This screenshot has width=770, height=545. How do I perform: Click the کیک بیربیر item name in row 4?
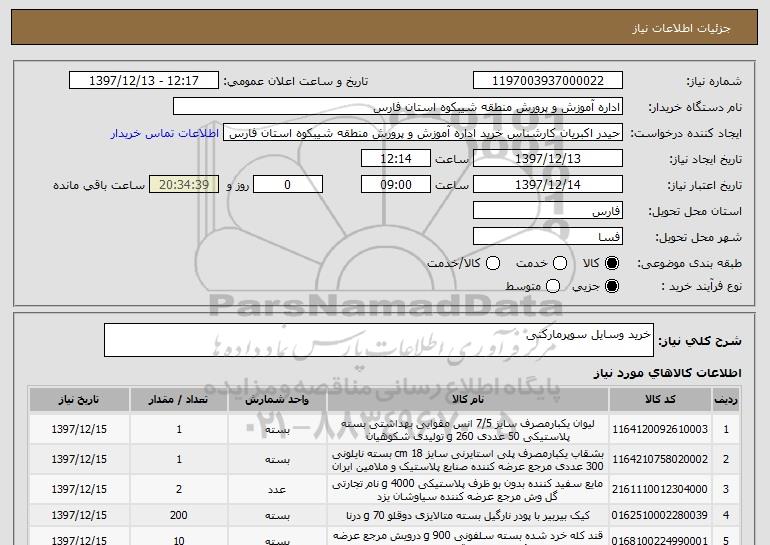tap(468, 516)
